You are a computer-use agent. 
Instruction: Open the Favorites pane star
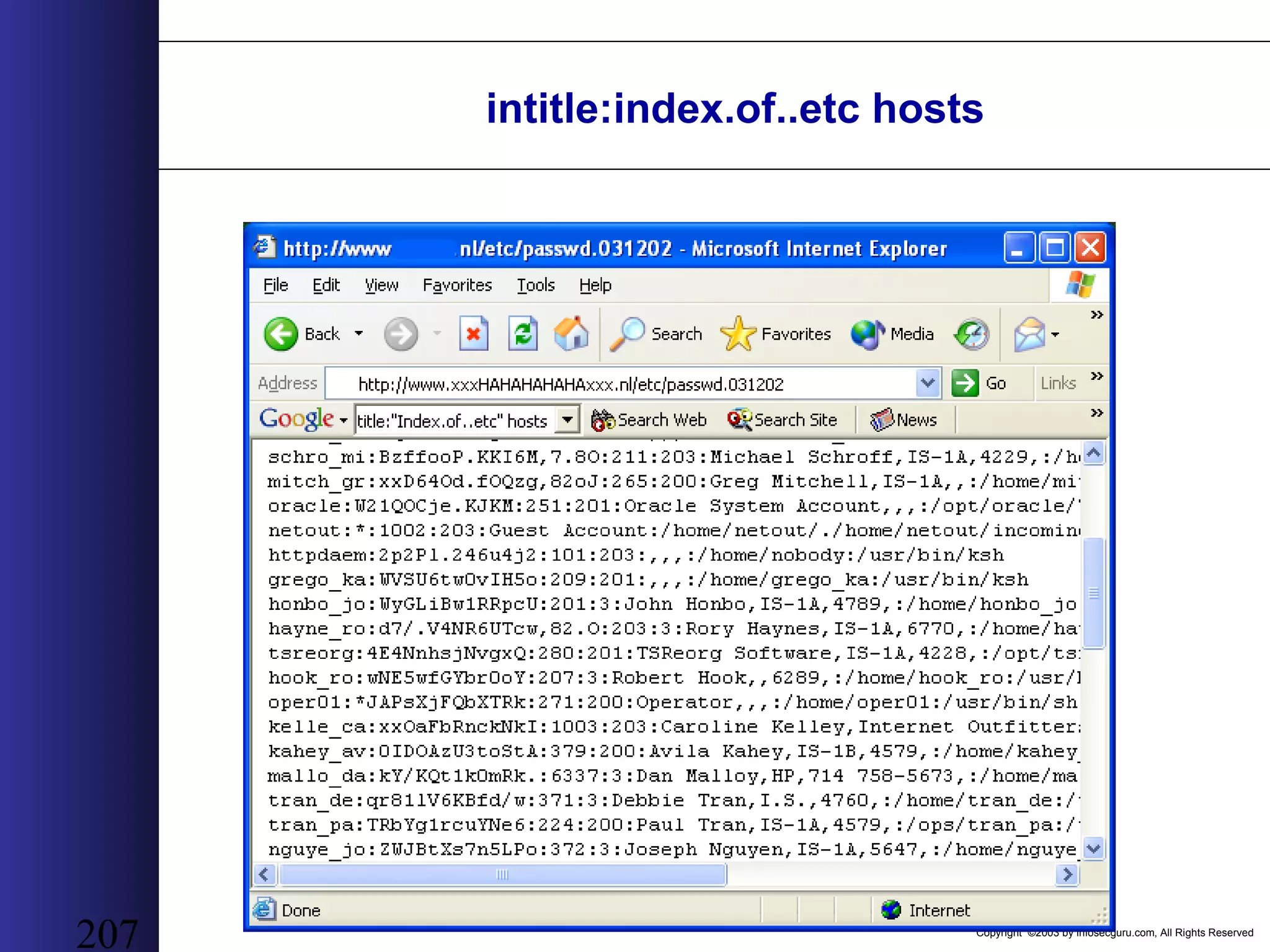pyautogui.click(x=775, y=334)
